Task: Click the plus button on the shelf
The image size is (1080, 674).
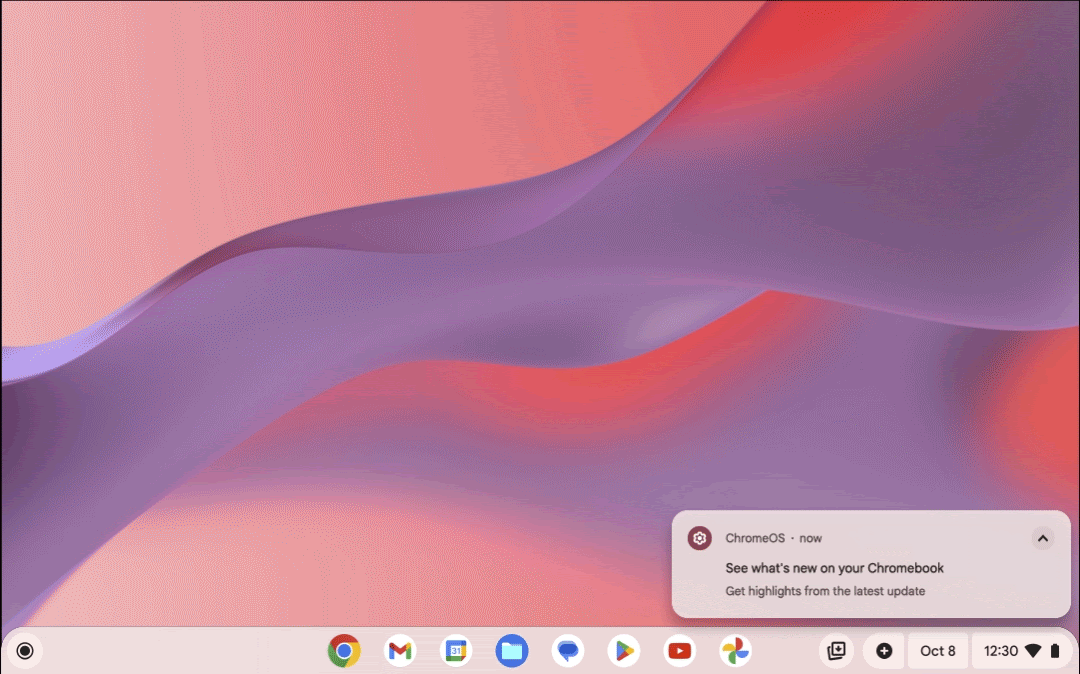Action: point(884,650)
